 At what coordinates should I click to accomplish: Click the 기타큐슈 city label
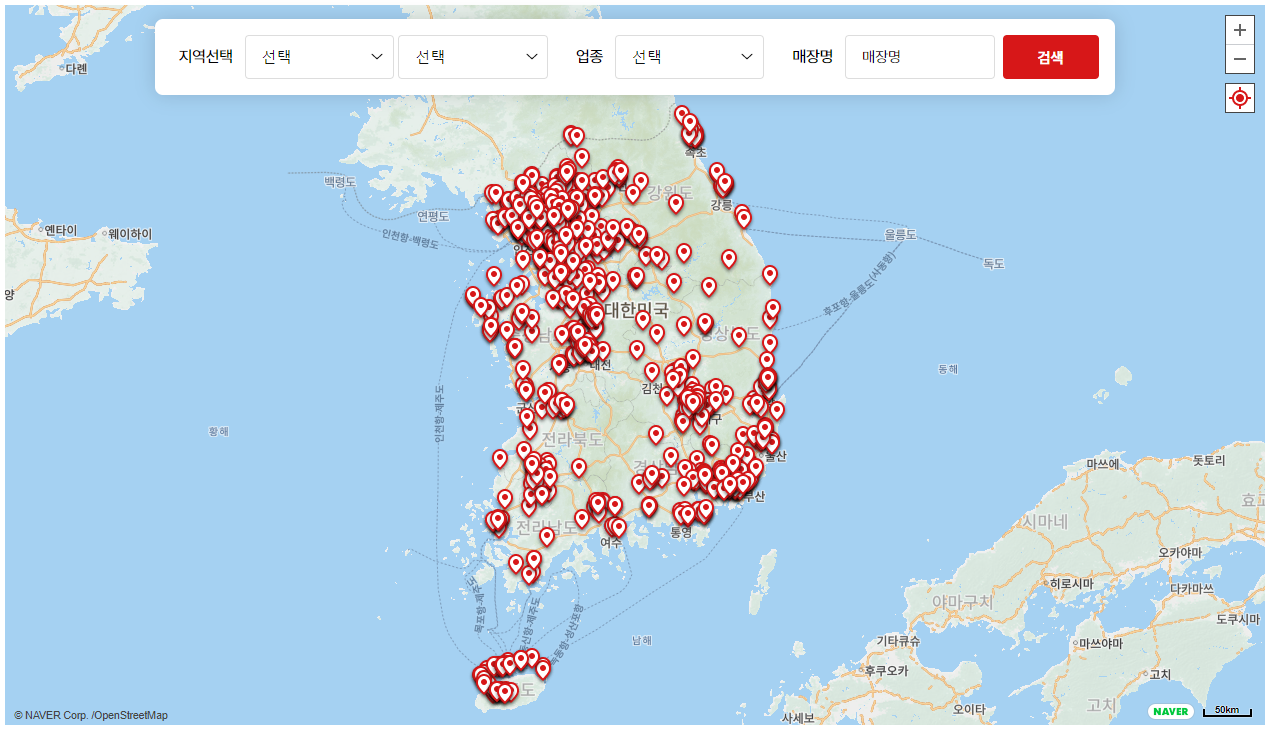pyautogui.click(x=898, y=640)
